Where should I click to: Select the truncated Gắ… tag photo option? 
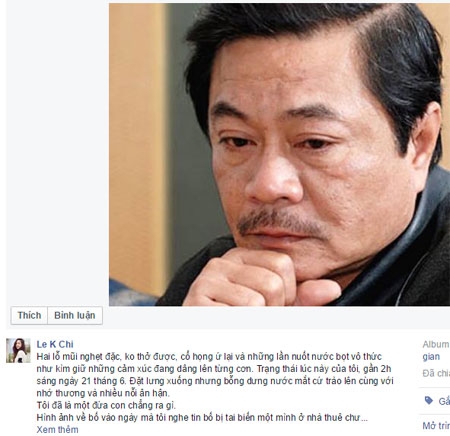444,401
